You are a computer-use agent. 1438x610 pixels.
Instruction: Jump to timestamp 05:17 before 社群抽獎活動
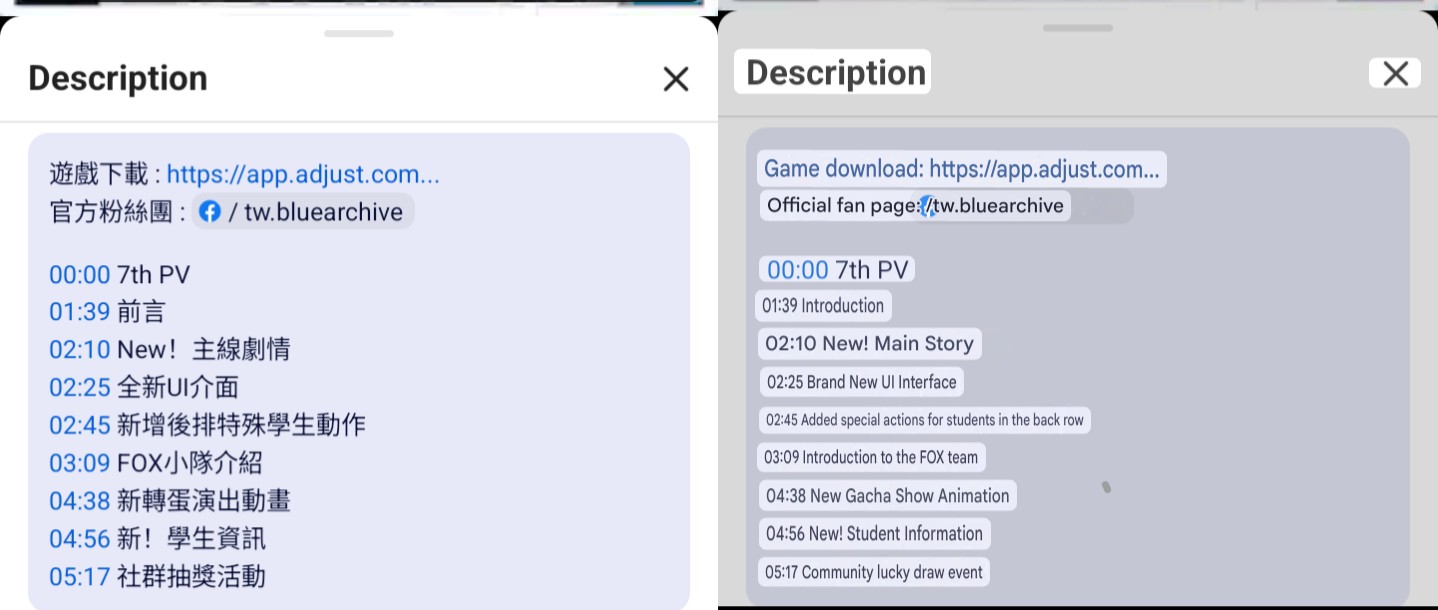pyautogui.click(x=79, y=577)
